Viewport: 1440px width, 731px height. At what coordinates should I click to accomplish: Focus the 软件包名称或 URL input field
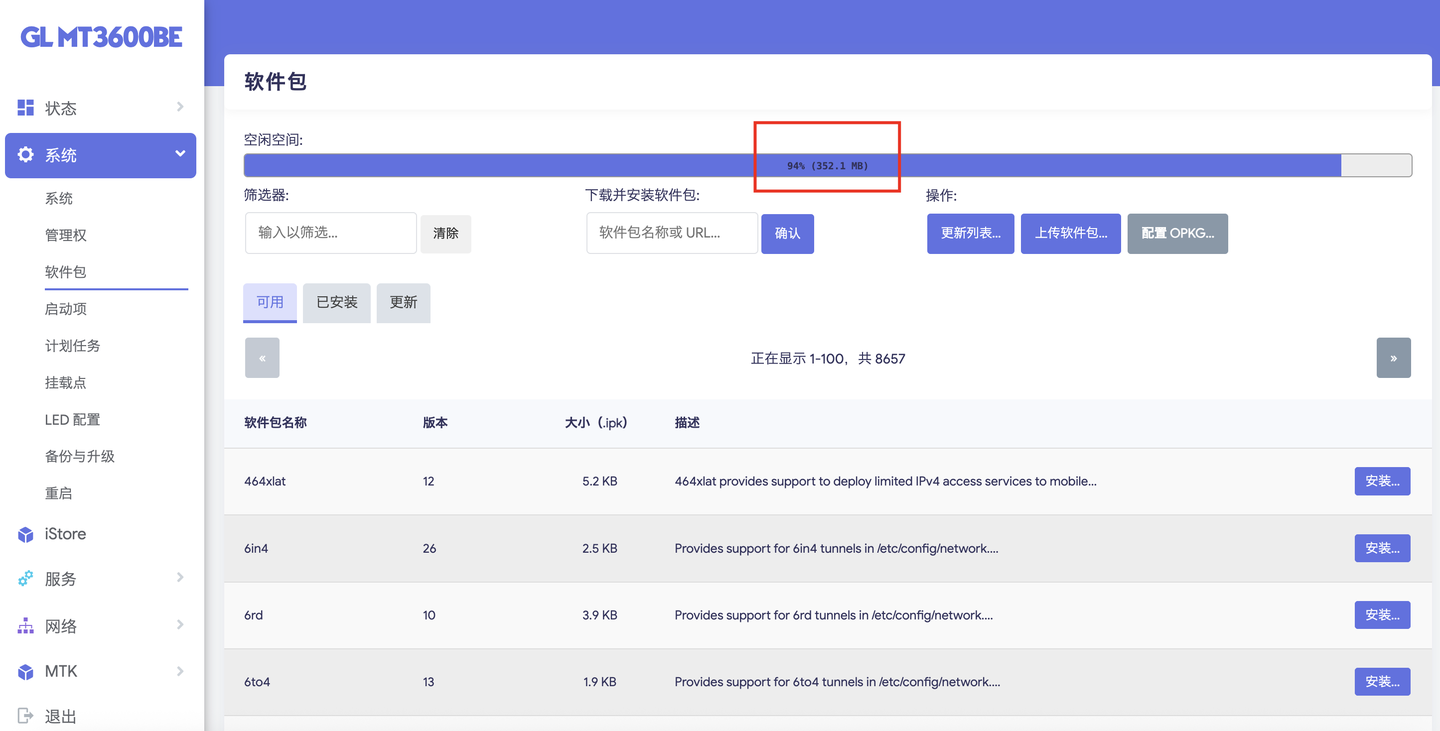672,233
